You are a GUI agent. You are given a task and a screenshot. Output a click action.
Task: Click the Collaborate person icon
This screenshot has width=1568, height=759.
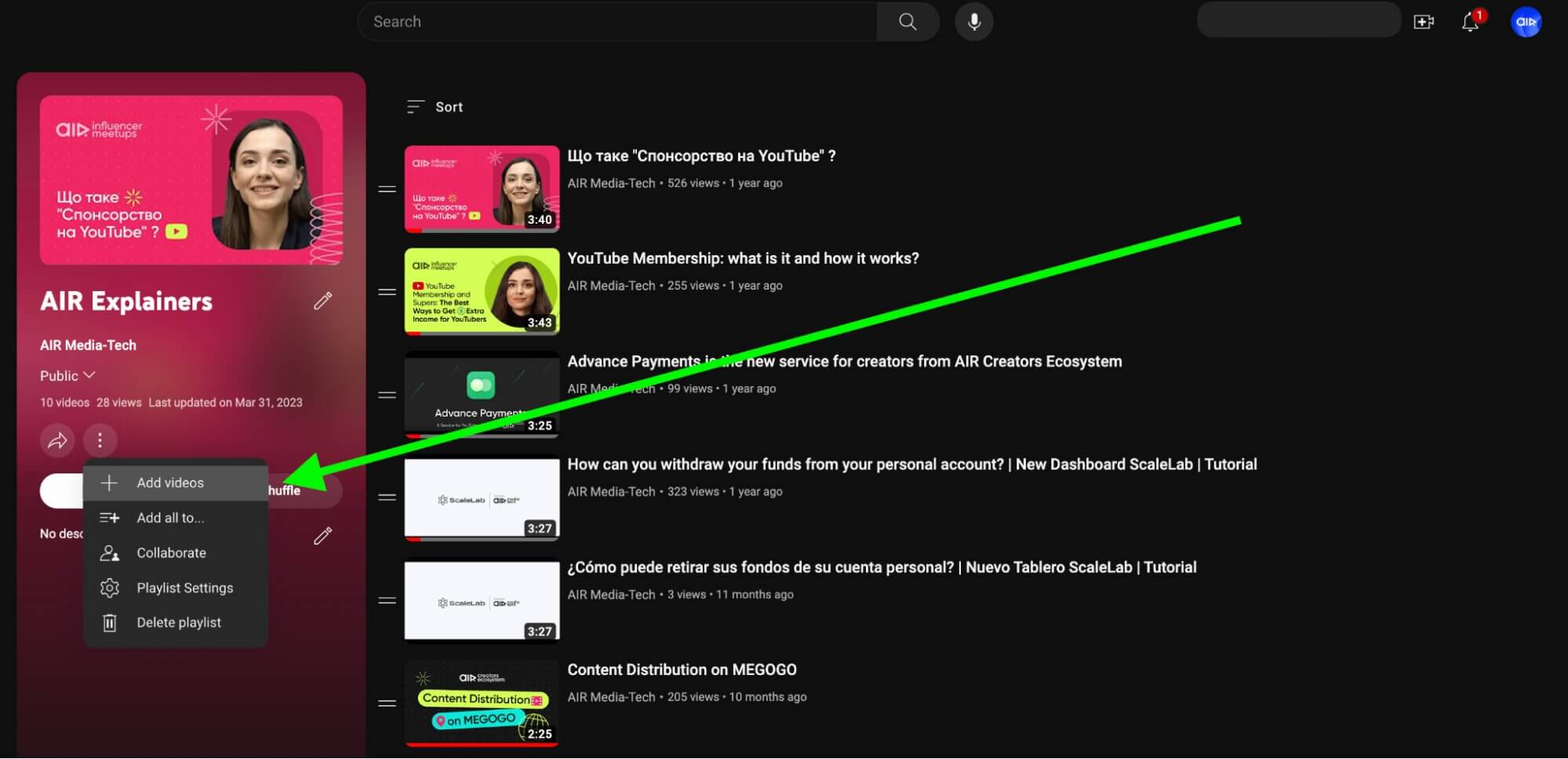pyautogui.click(x=110, y=553)
